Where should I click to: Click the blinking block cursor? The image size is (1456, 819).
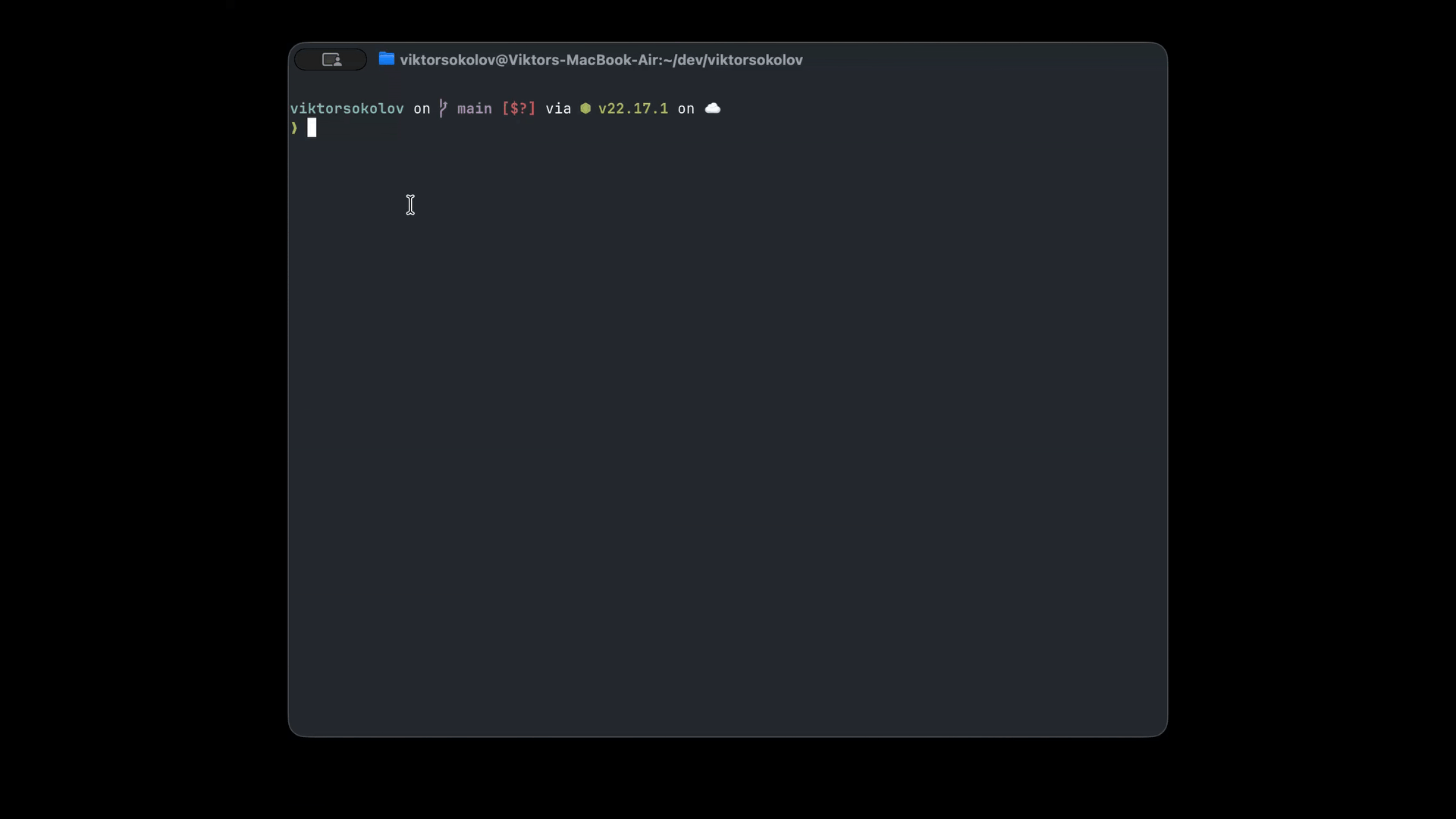tap(313, 127)
